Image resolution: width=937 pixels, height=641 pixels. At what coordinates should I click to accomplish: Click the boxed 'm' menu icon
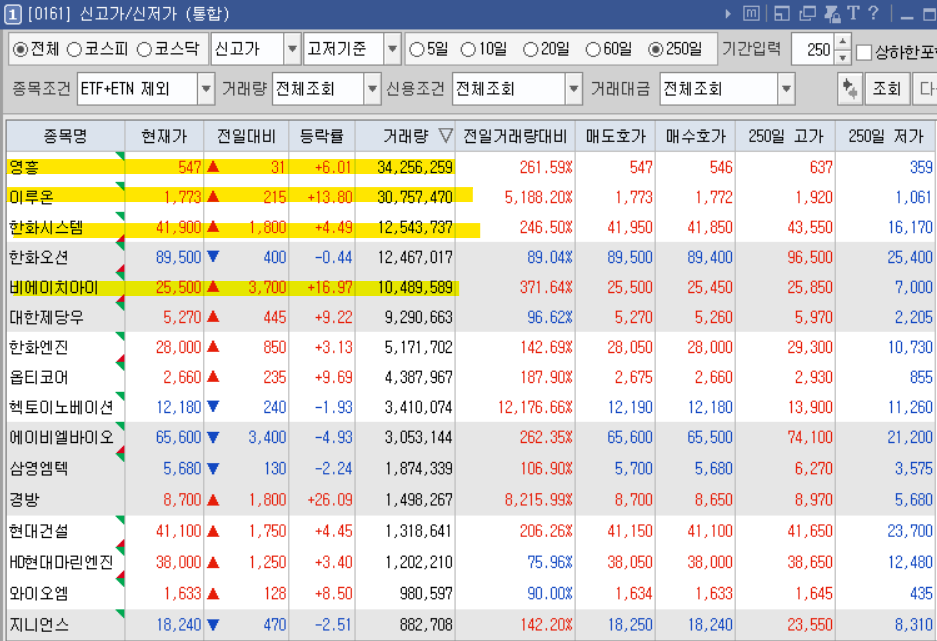coord(751,13)
